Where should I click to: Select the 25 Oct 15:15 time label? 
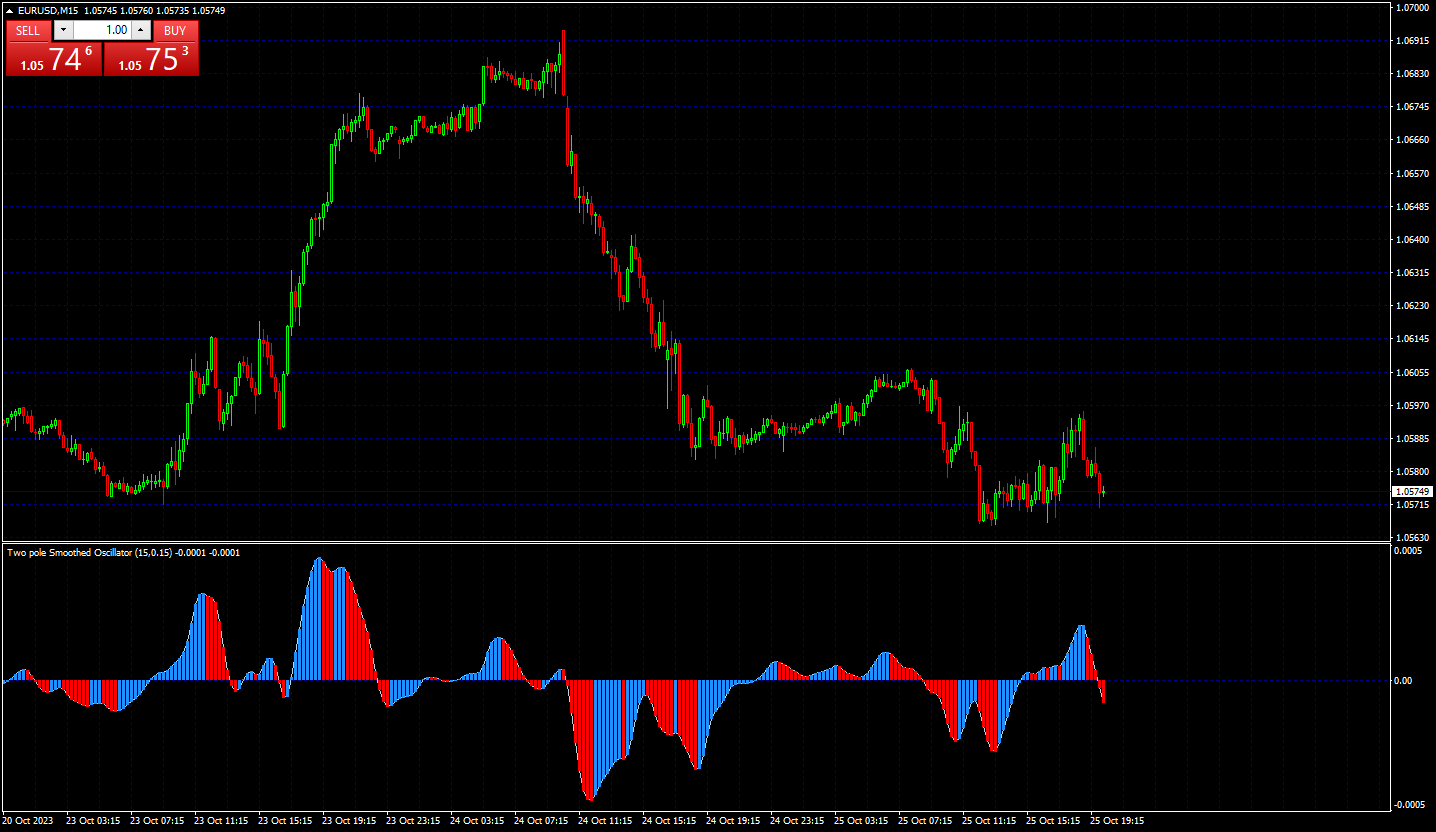[1053, 821]
